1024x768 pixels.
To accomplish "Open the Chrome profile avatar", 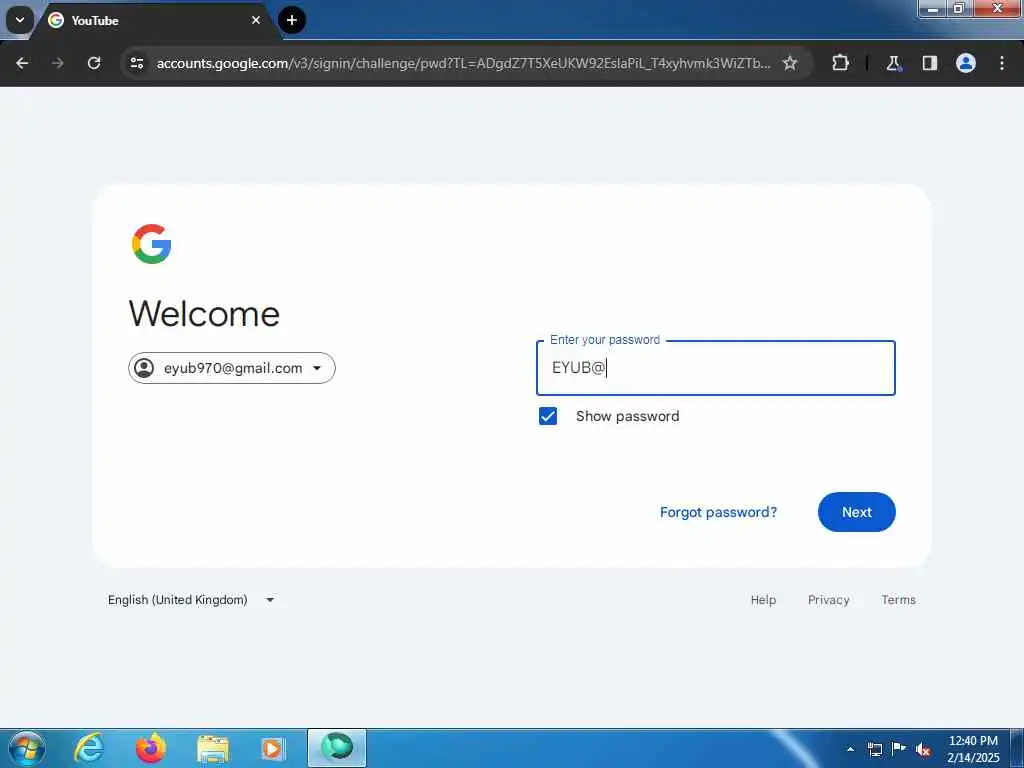I will tap(966, 63).
